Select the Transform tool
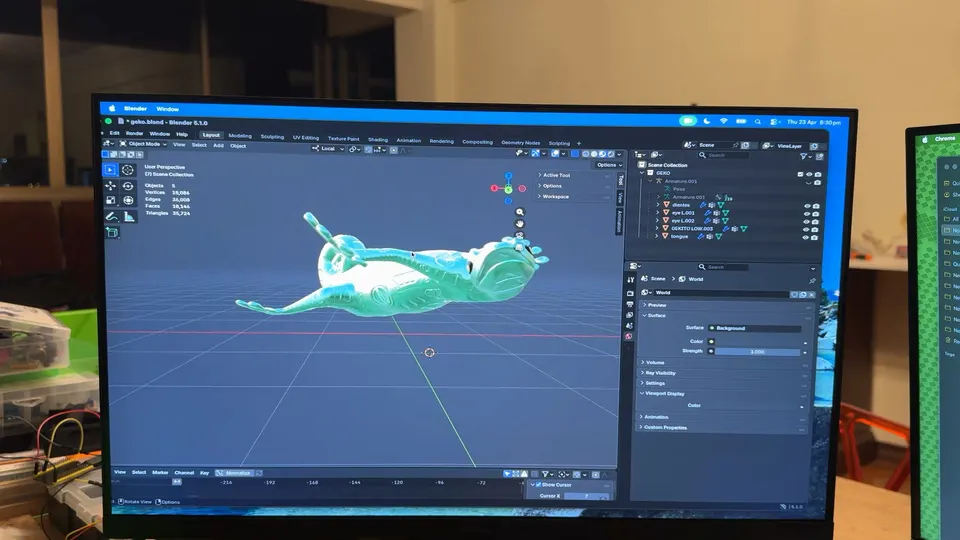Screen dimensions: 960x540 (x=128, y=200)
